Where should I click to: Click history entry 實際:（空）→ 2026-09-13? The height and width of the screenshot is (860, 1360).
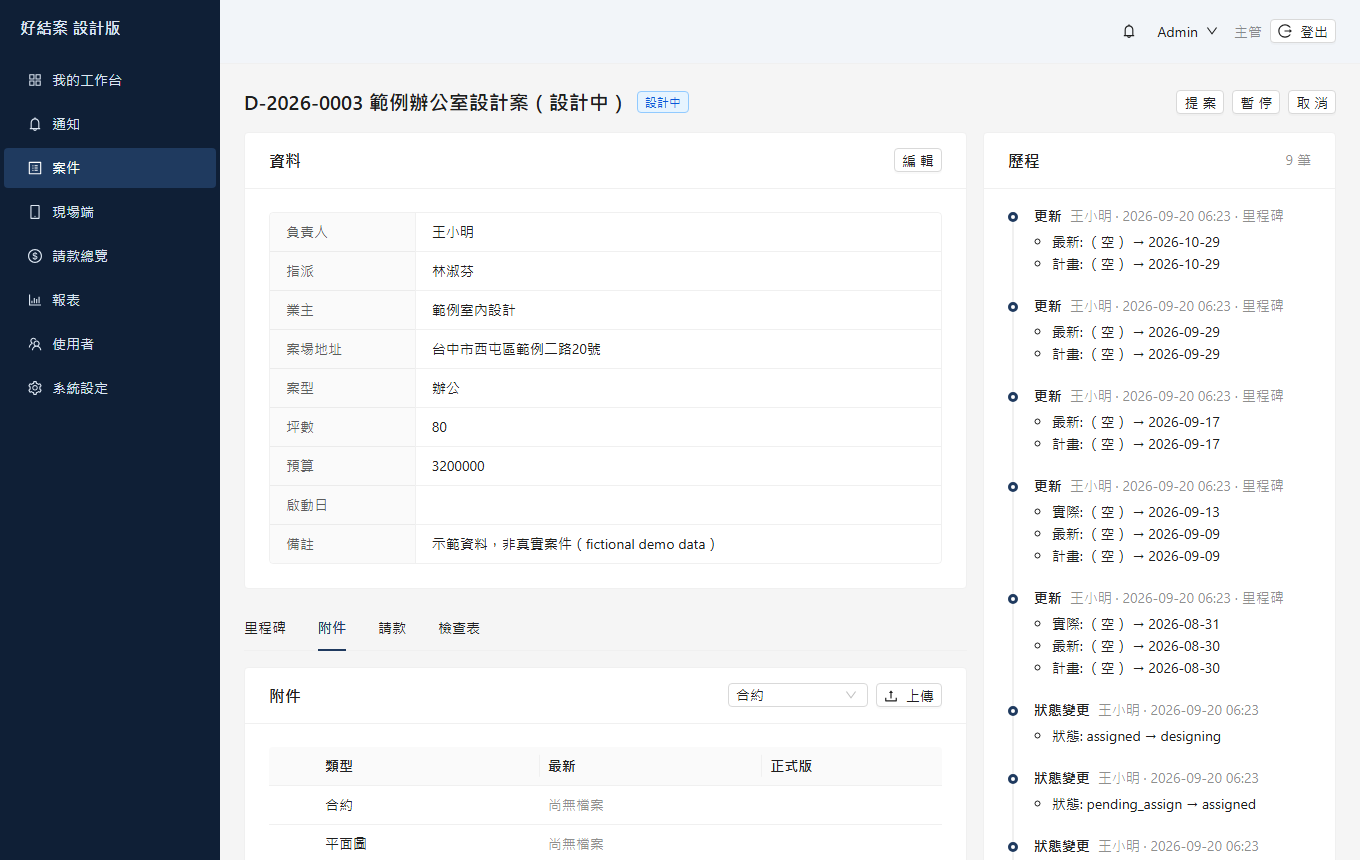tap(1136, 512)
